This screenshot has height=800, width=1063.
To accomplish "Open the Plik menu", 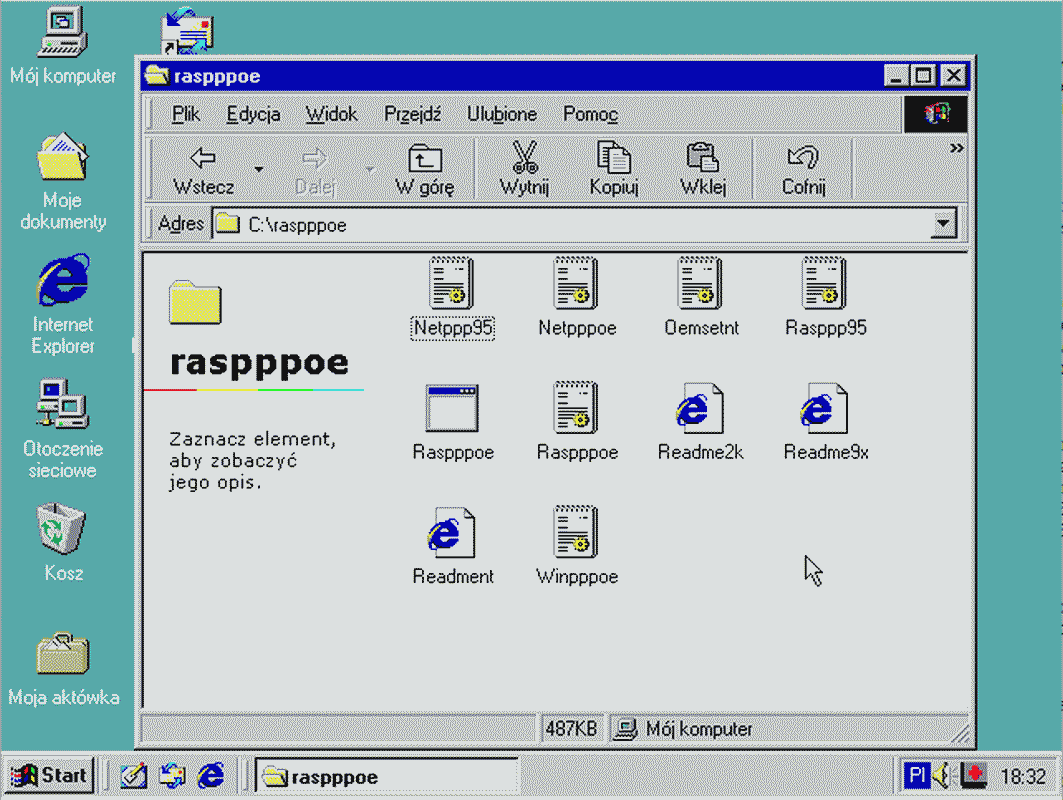I will 185,114.
